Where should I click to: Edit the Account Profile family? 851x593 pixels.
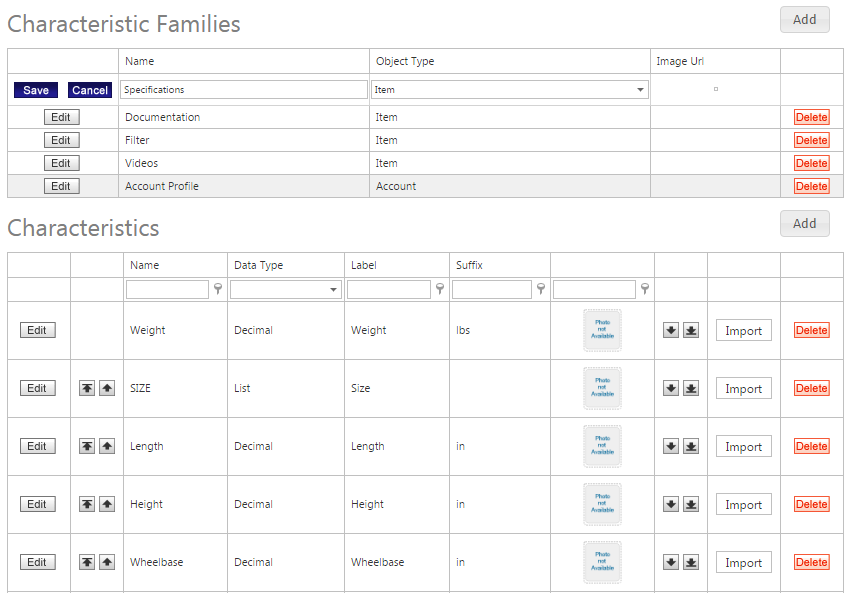(61, 186)
